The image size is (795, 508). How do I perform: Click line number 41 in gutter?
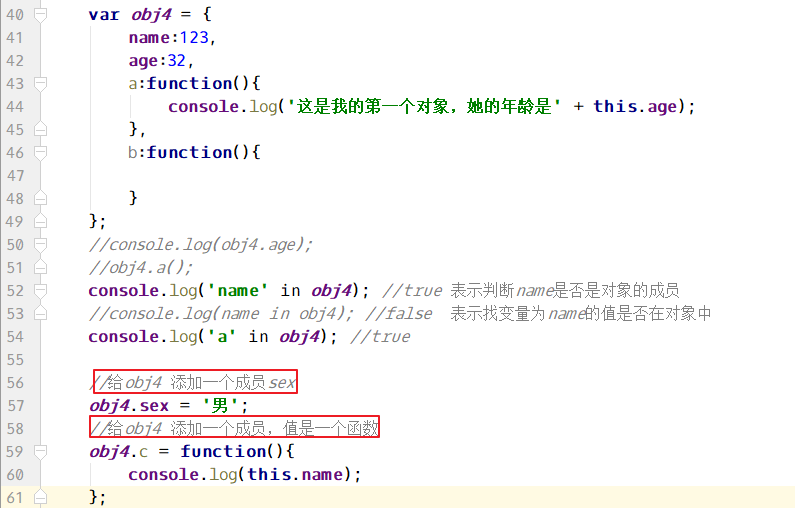15,38
